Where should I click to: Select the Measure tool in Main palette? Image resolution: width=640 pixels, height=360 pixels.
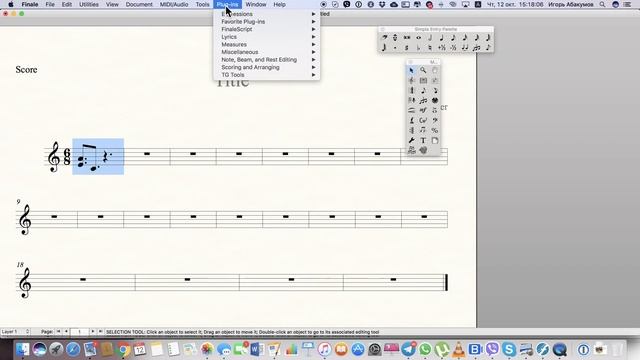click(423, 80)
